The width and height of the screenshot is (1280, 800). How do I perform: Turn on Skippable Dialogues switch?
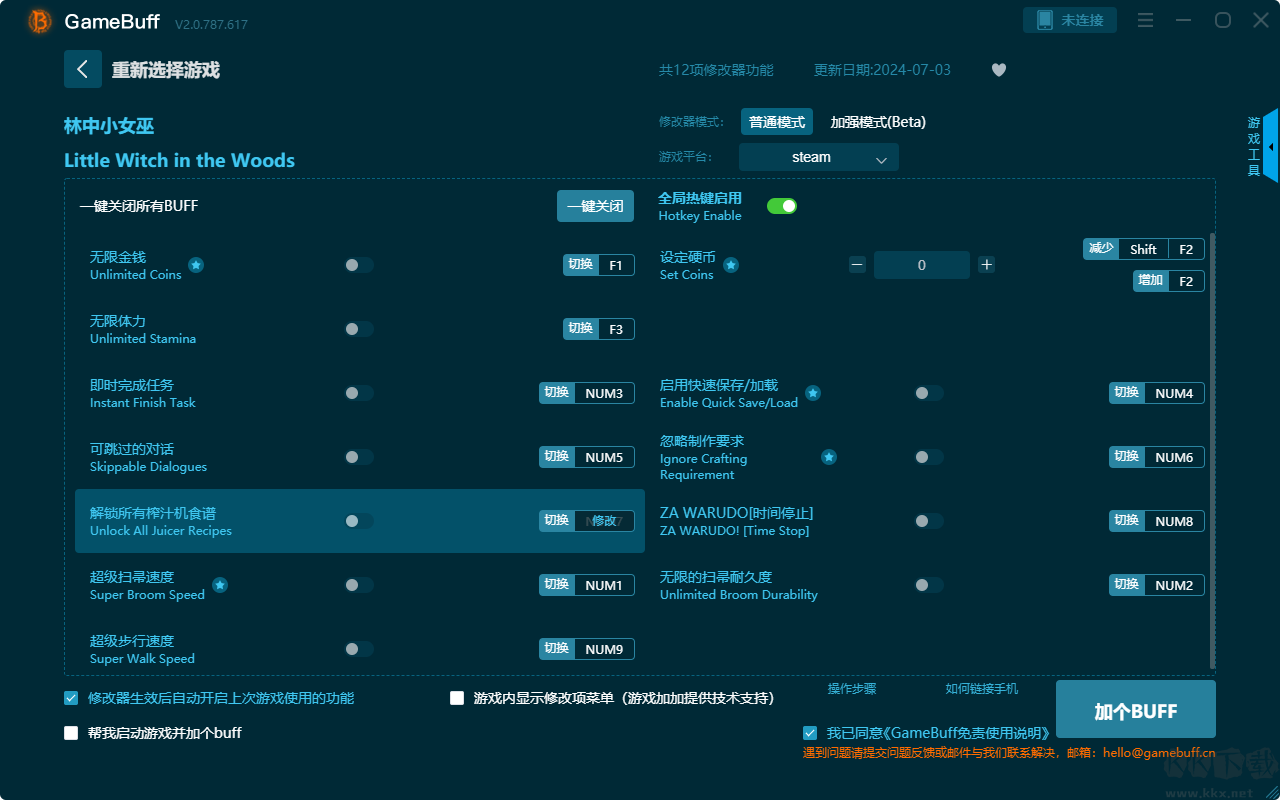tap(359, 457)
